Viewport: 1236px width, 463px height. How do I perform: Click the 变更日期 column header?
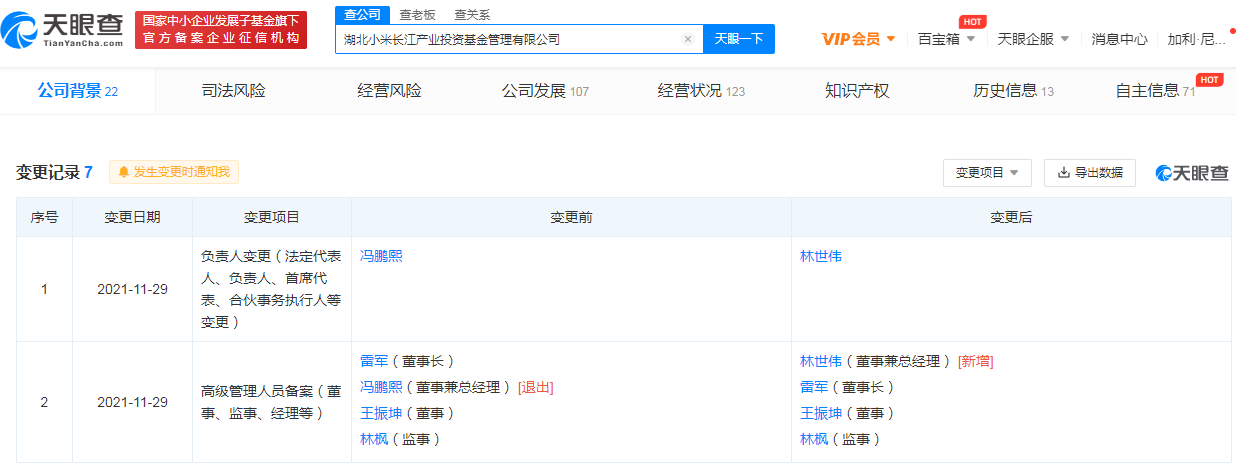click(x=132, y=217)
